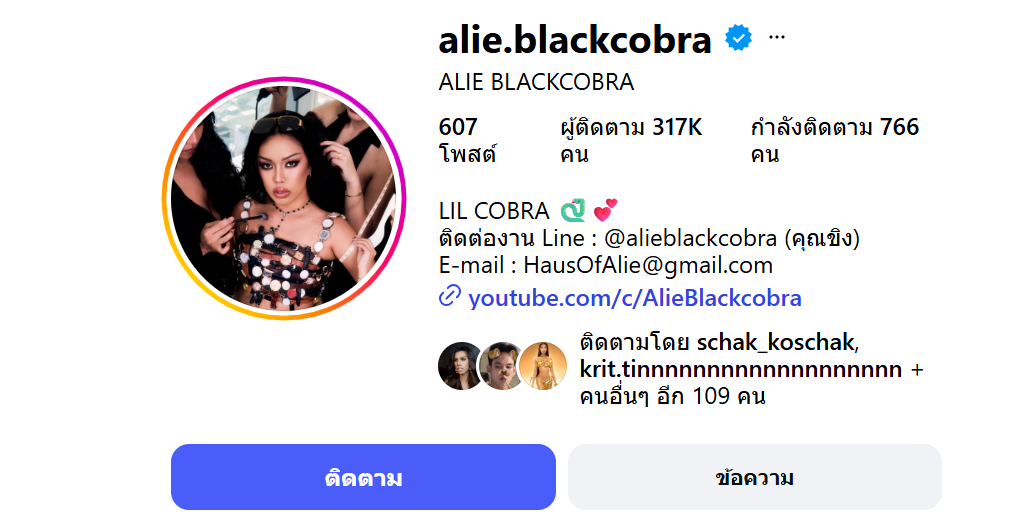Image resolution: width=1009 pixels, height=528 pixels.
Task: View the 766 following list
Action: click(x=835, y=140)
